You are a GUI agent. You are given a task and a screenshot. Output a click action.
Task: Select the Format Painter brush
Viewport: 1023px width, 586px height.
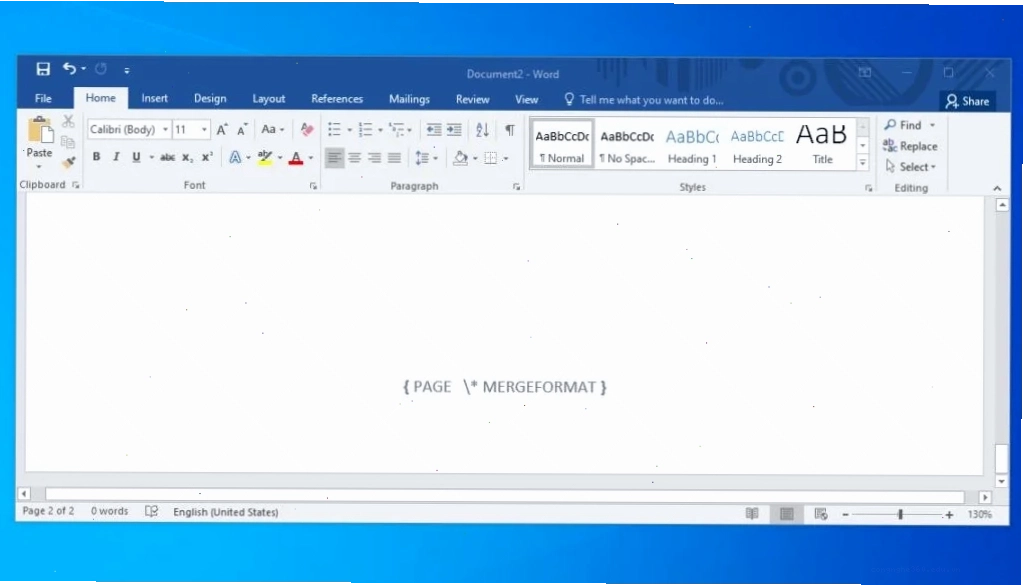(x=68, y=162)
